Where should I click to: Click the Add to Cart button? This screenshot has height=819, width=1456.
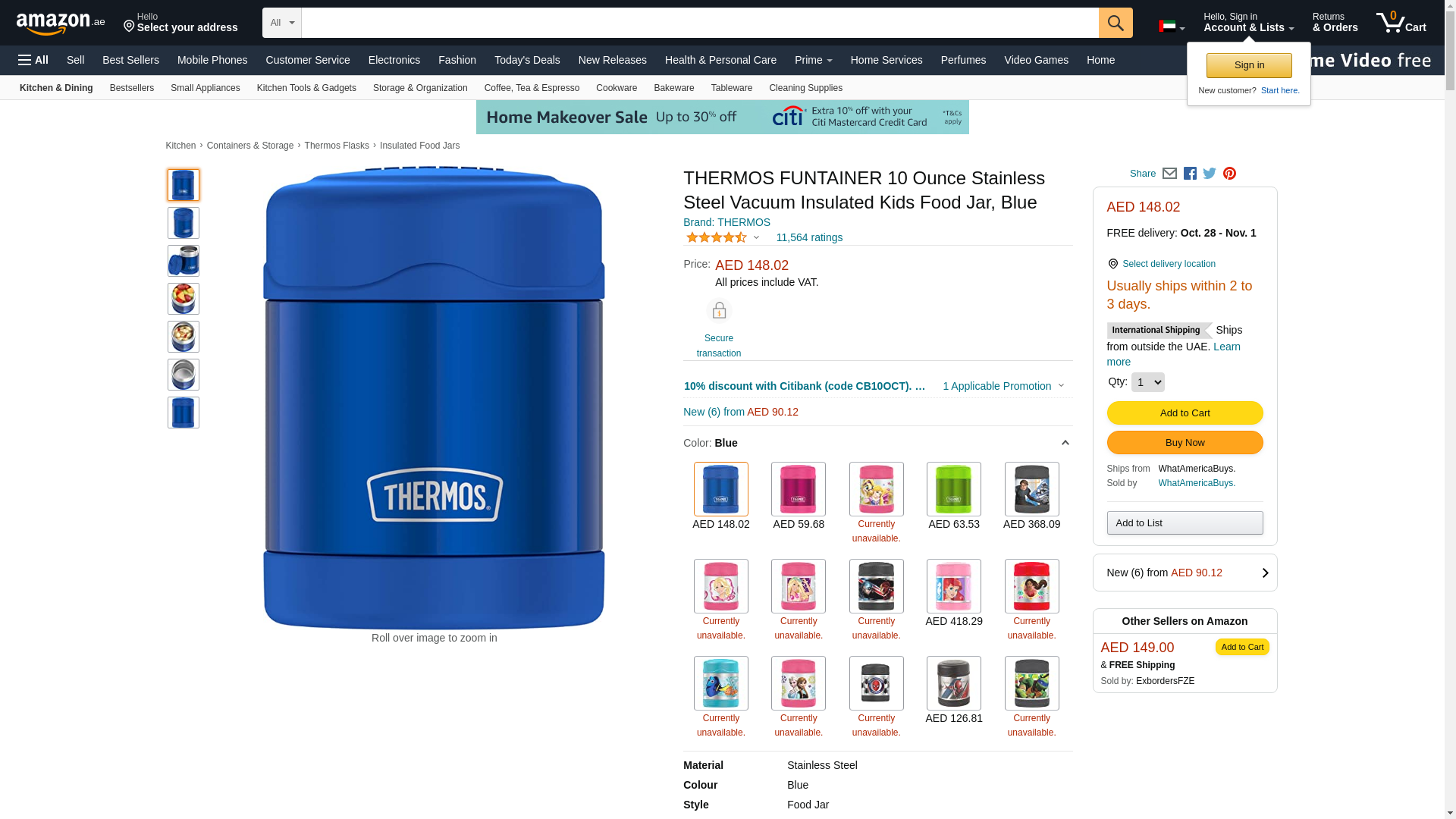click(1185, 413)
